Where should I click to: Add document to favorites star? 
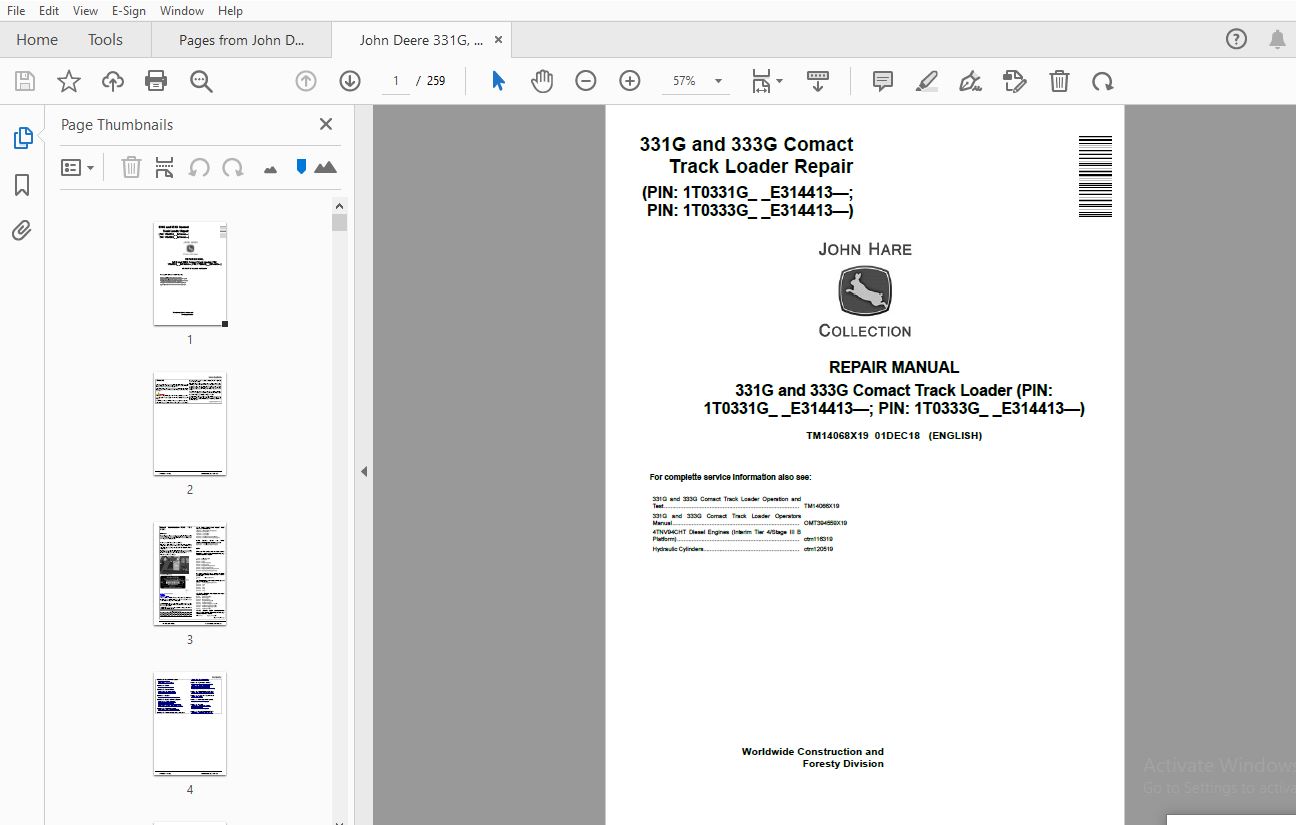[69, 81]
